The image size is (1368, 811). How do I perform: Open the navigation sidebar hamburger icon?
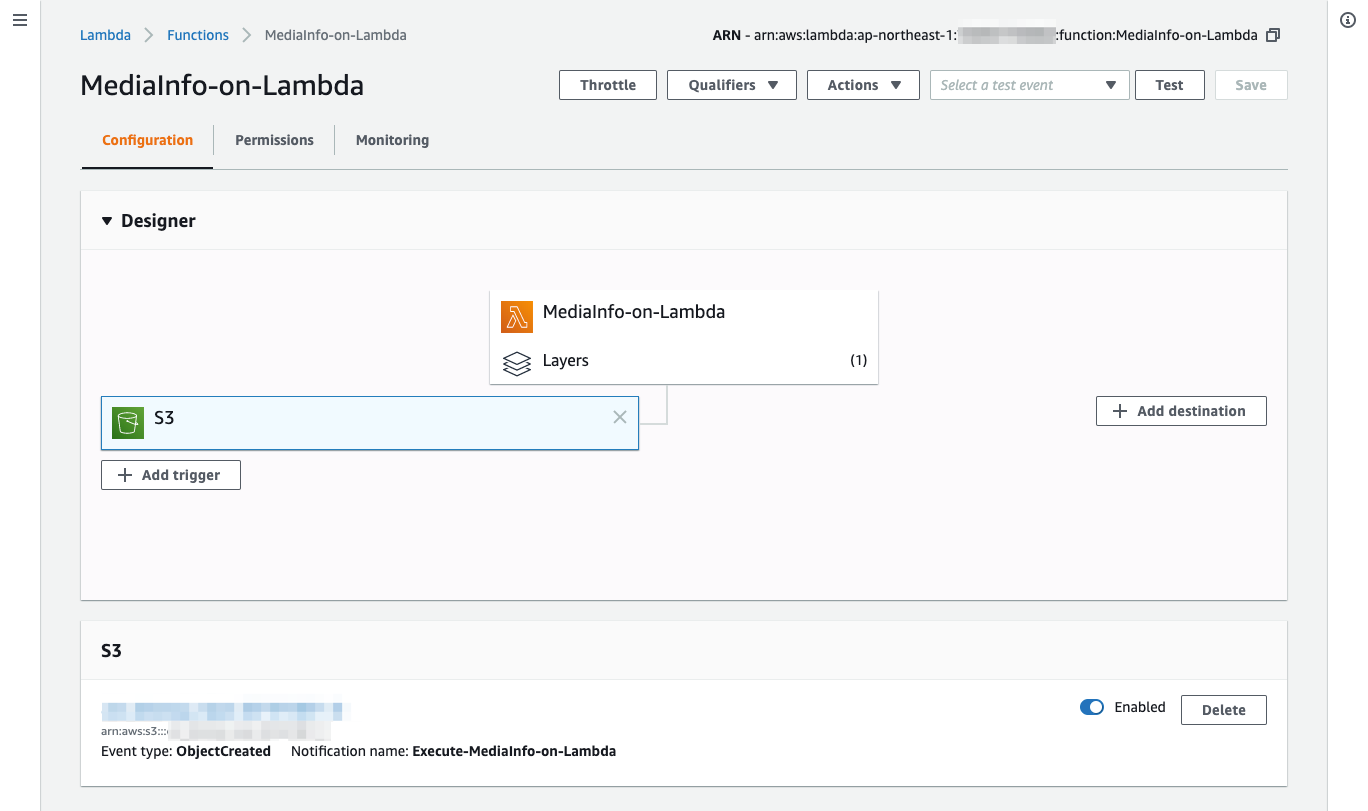[x=19, y=19]
